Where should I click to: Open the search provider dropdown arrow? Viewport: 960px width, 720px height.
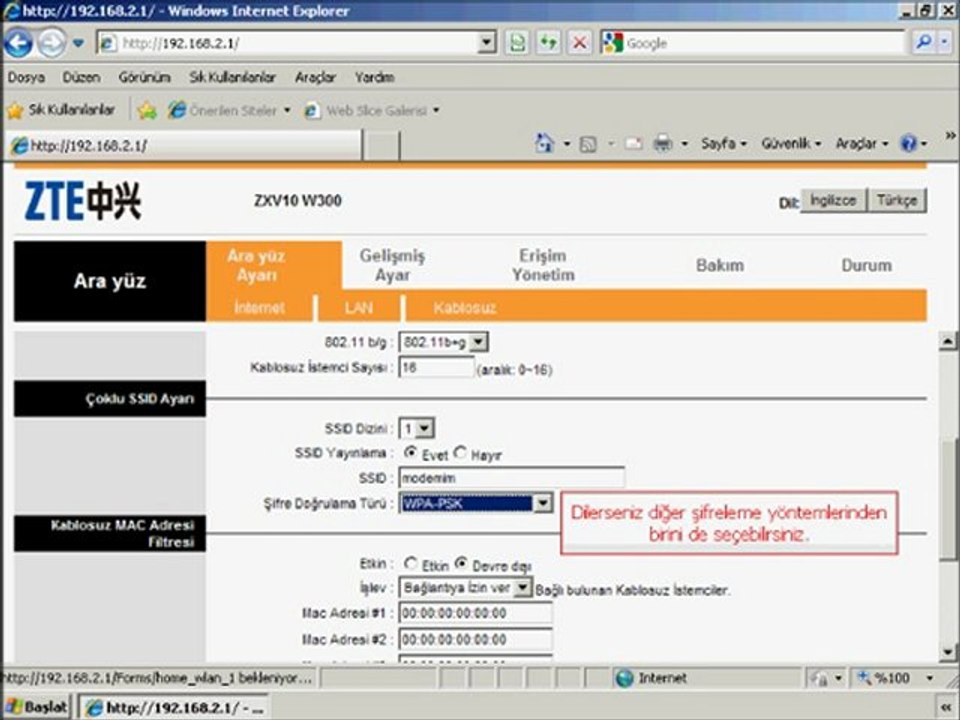click(x=944, y=42)
